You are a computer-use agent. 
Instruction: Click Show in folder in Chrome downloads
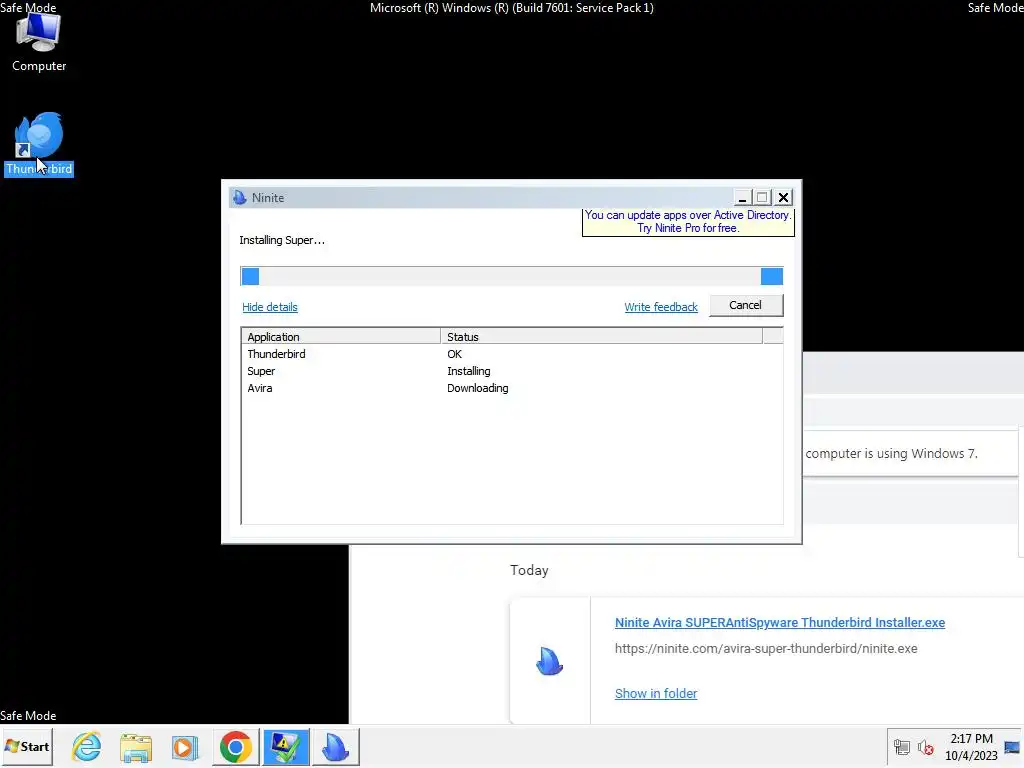[x=656, y=694]
